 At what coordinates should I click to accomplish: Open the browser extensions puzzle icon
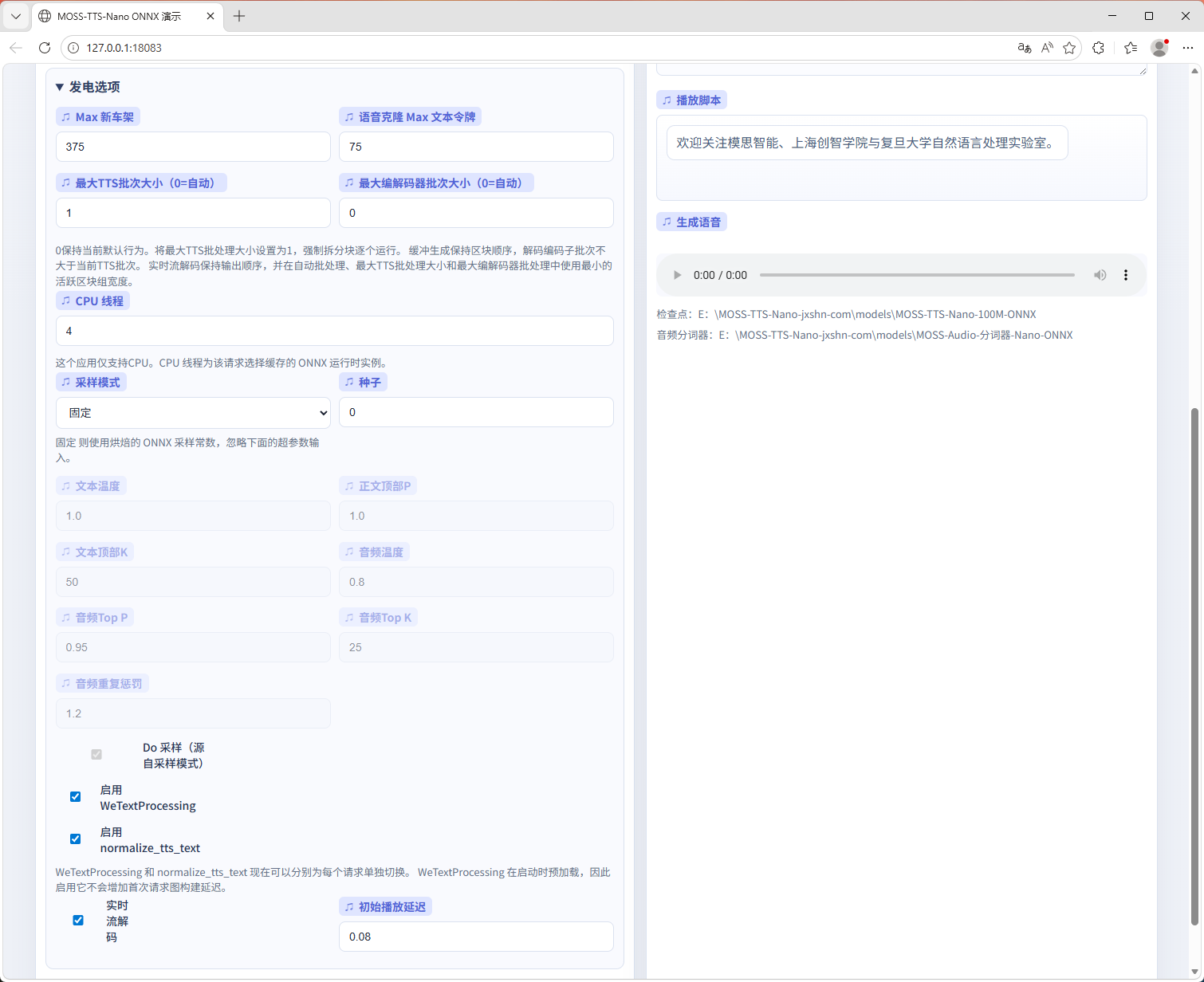1099,48
